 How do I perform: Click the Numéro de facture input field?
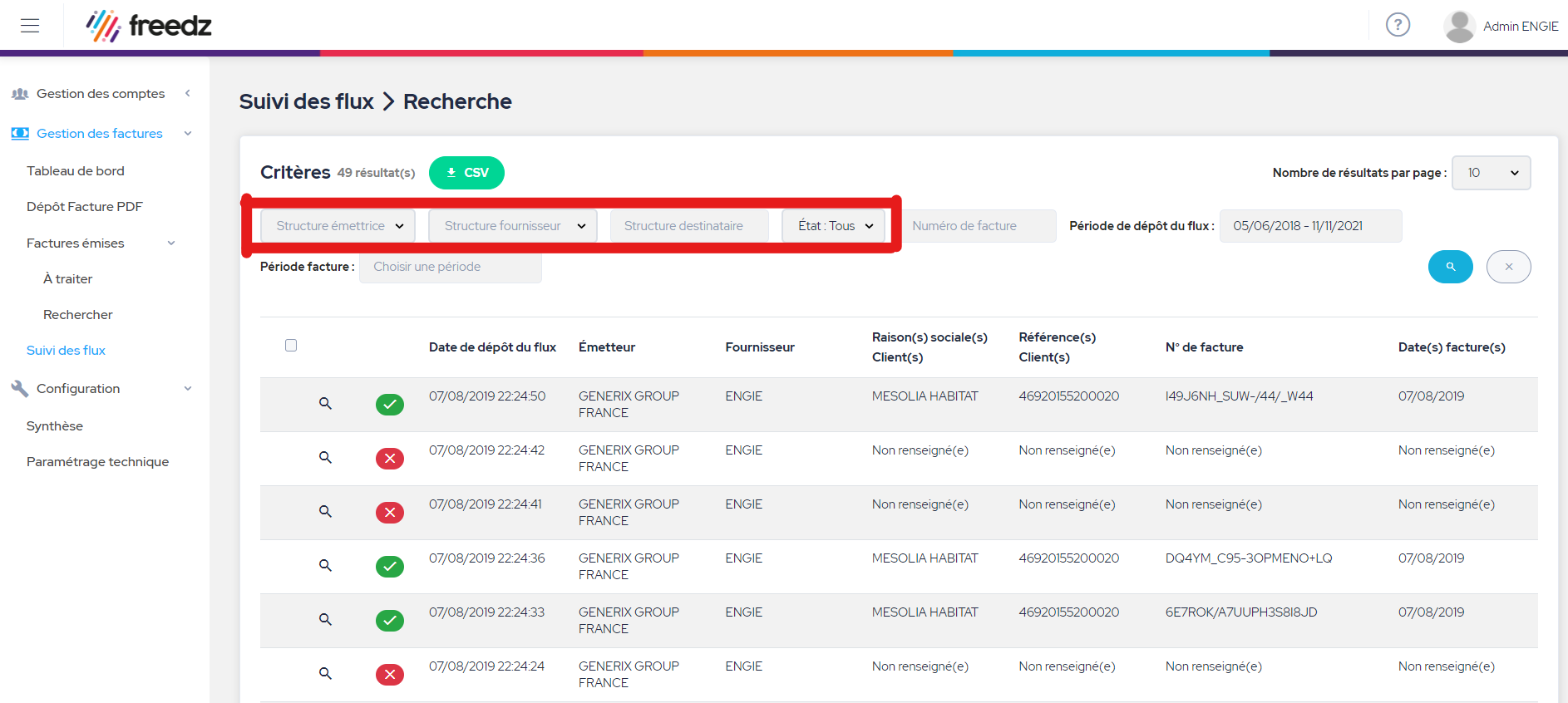979,226
